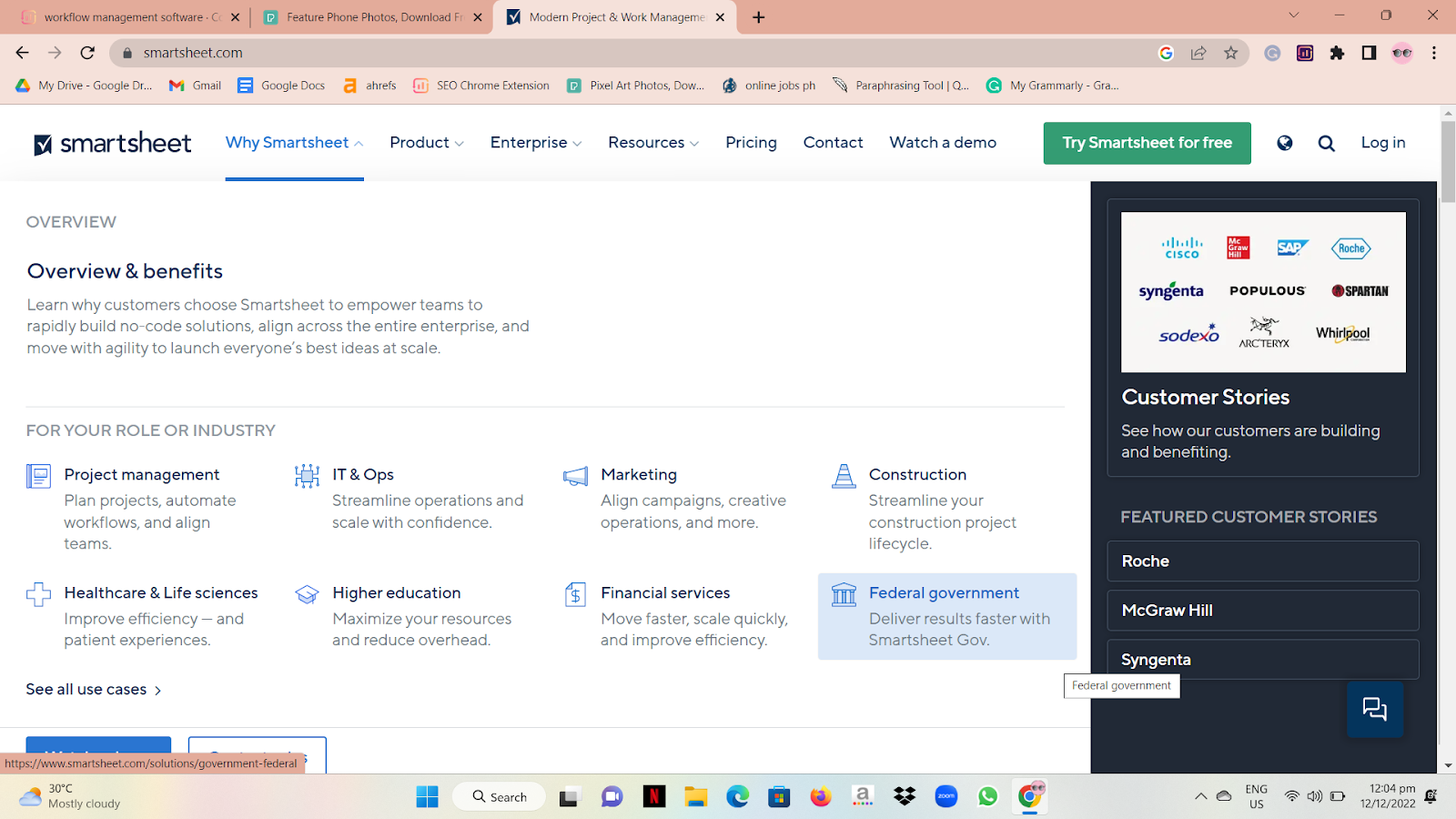The width and height of the screenshot is (1456, 819).
Task: Open Microsoft Store from the taskbar
Action: (779, 797)
